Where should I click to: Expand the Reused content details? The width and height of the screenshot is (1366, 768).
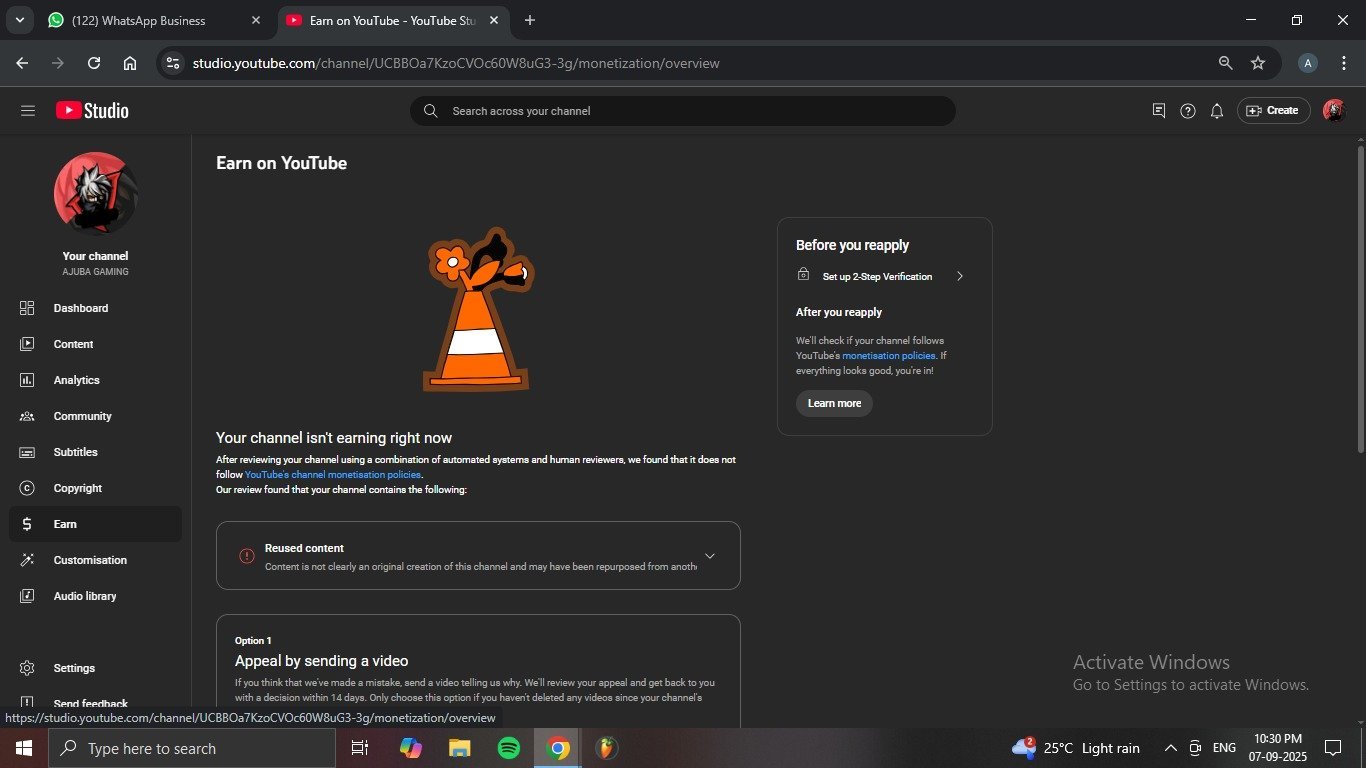click(x=709, y=556)
